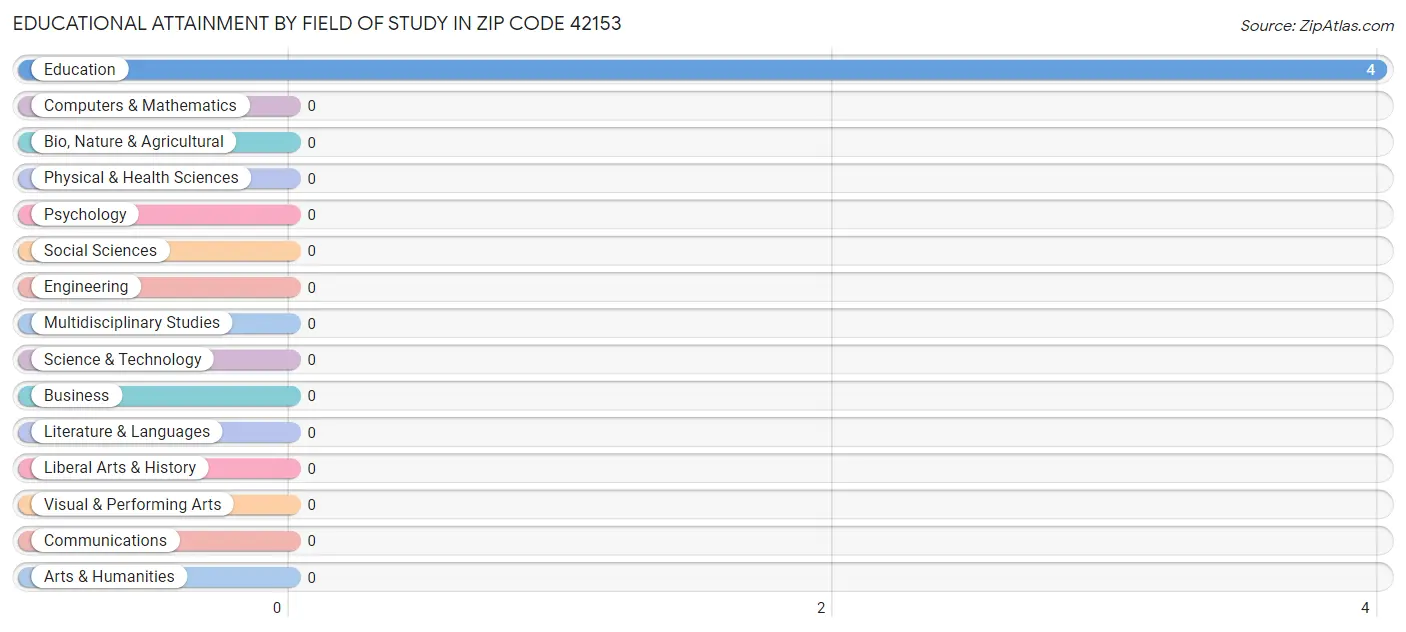The height and width of the screenshot is (632, 1406).
Task: Click the Engineering label
Action: click(x=86, y=287)
